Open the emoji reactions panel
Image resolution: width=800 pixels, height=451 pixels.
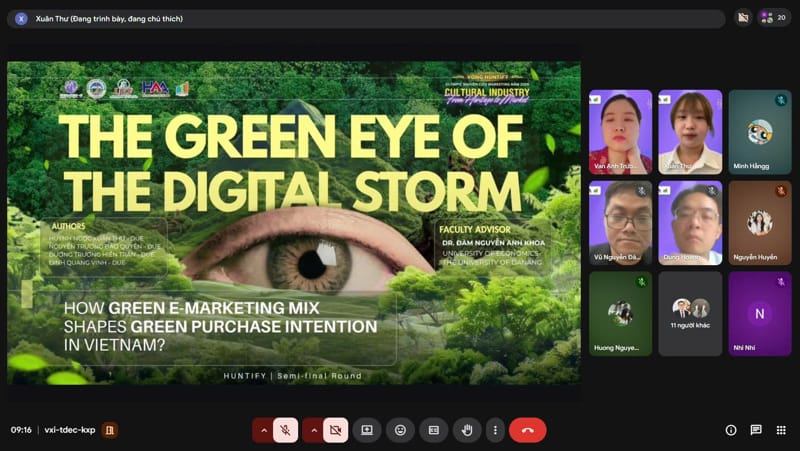click(400, 430)
